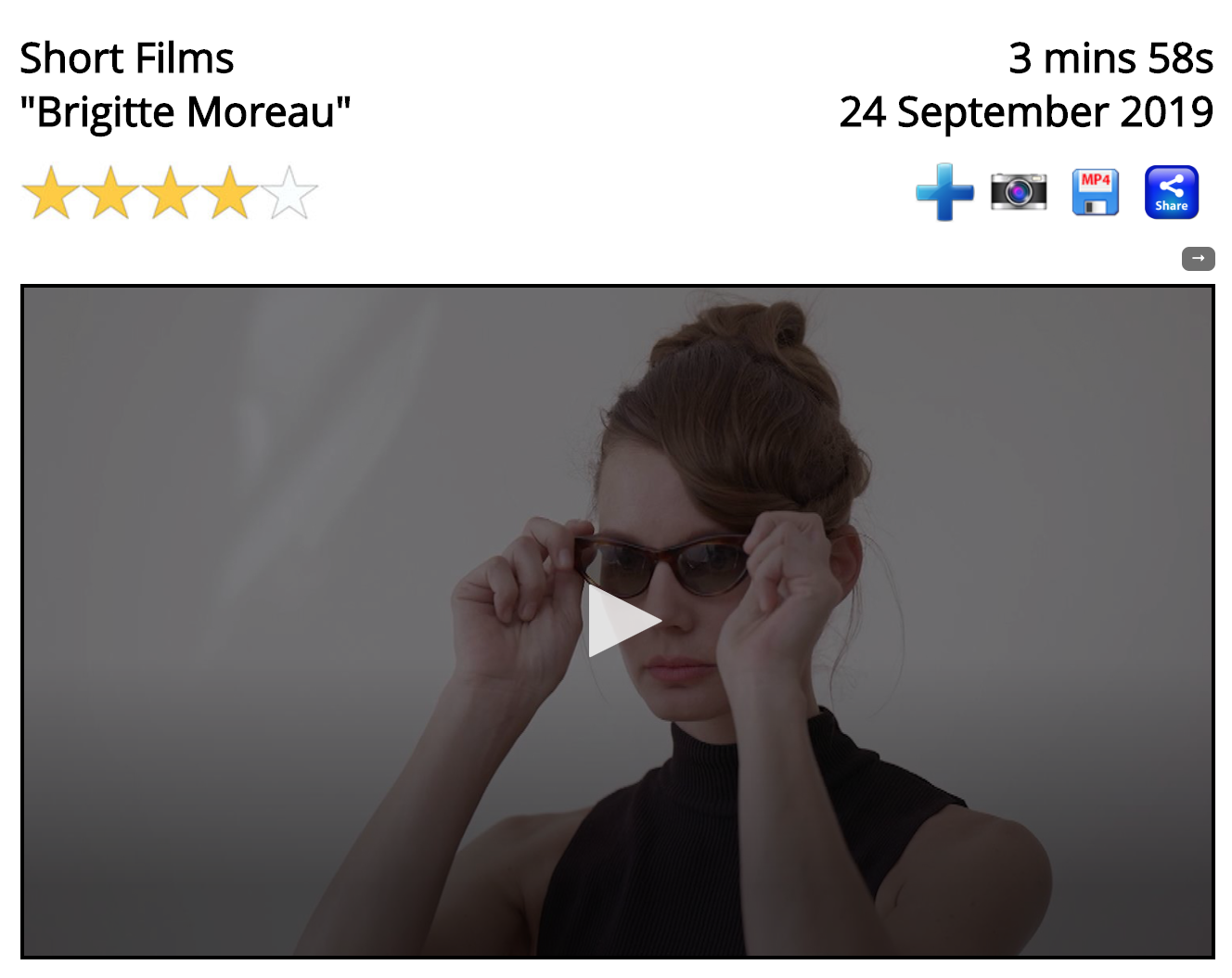Click the grey wall left of the woman
This screenshot has height=978, width=1232.
pos(232,557)
